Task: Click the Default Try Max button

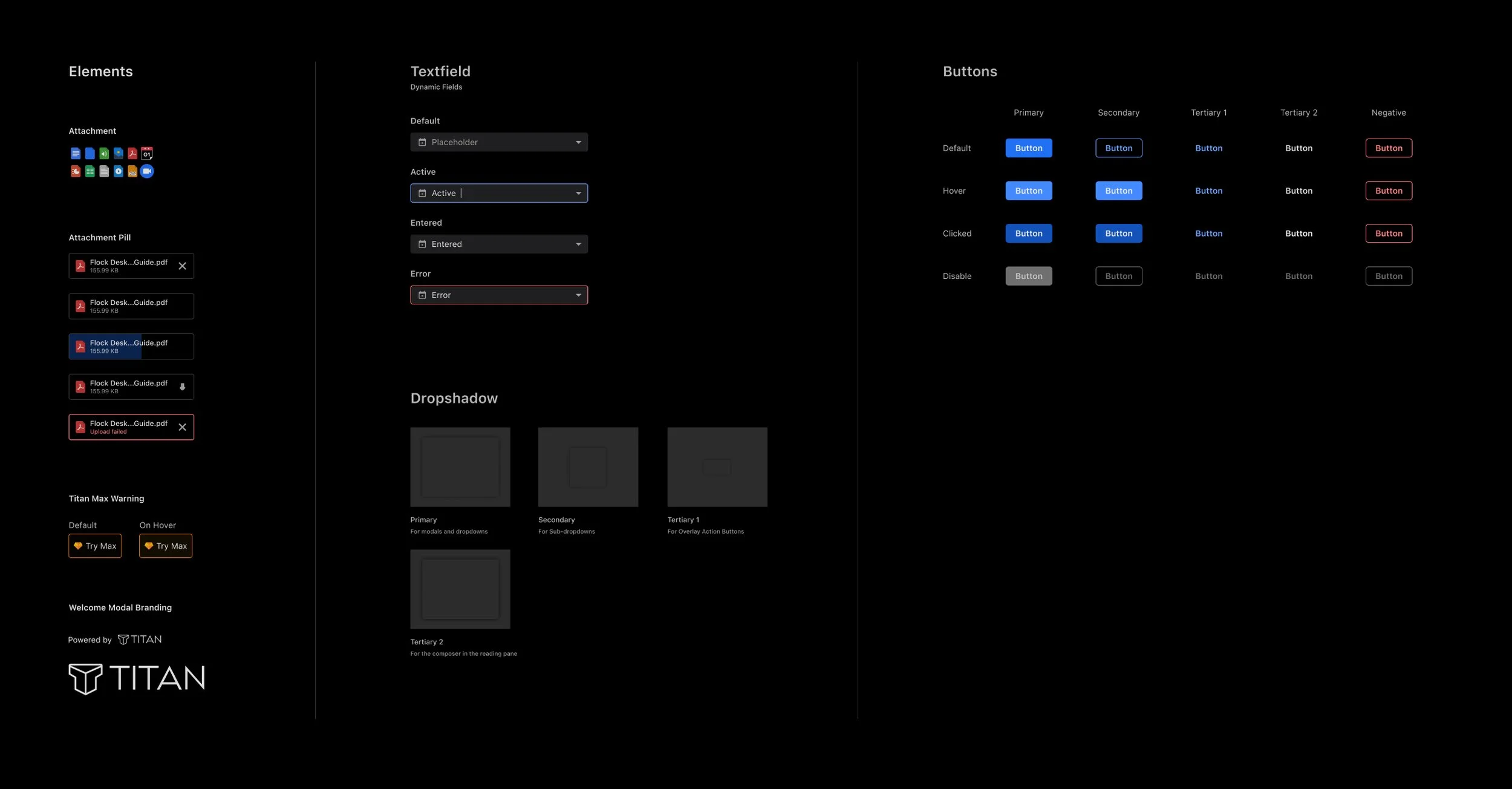Action: [x=95, y=545]
